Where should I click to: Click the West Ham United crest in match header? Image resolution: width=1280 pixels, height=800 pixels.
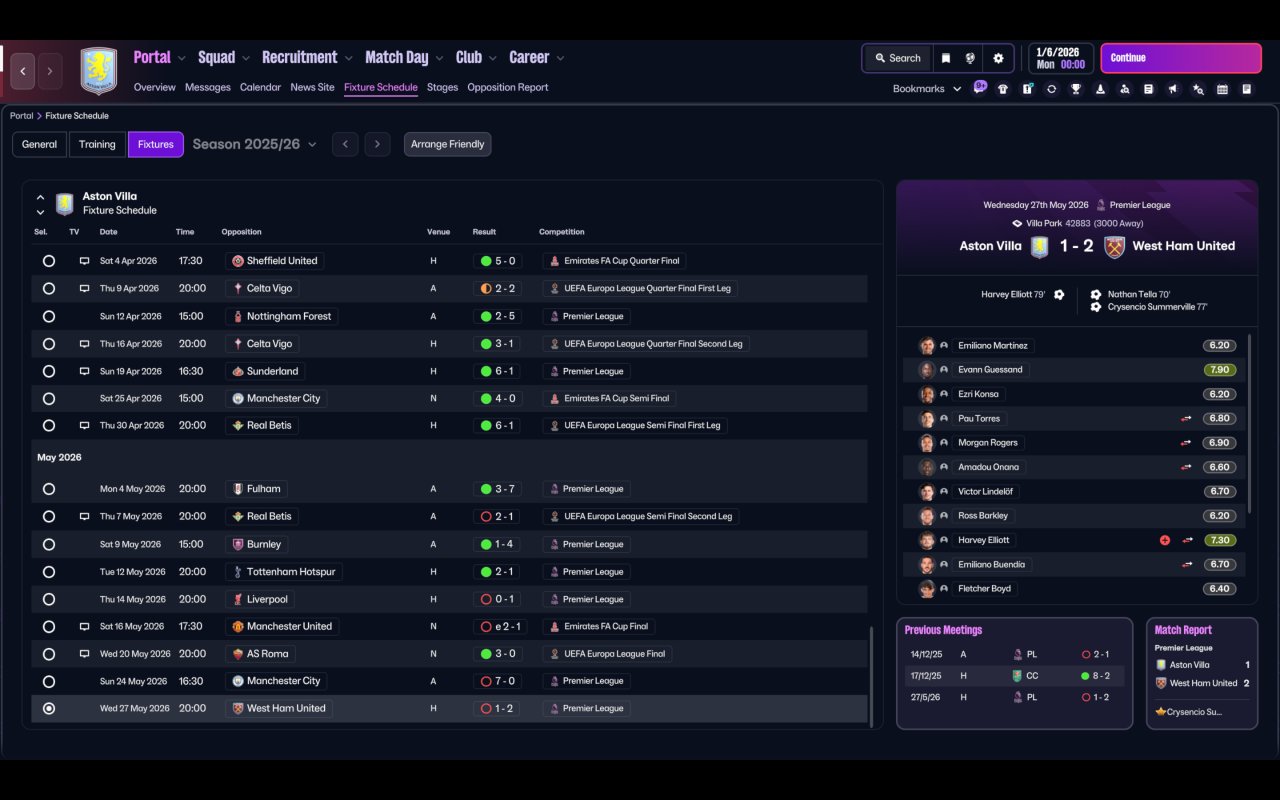(1114, 246)
